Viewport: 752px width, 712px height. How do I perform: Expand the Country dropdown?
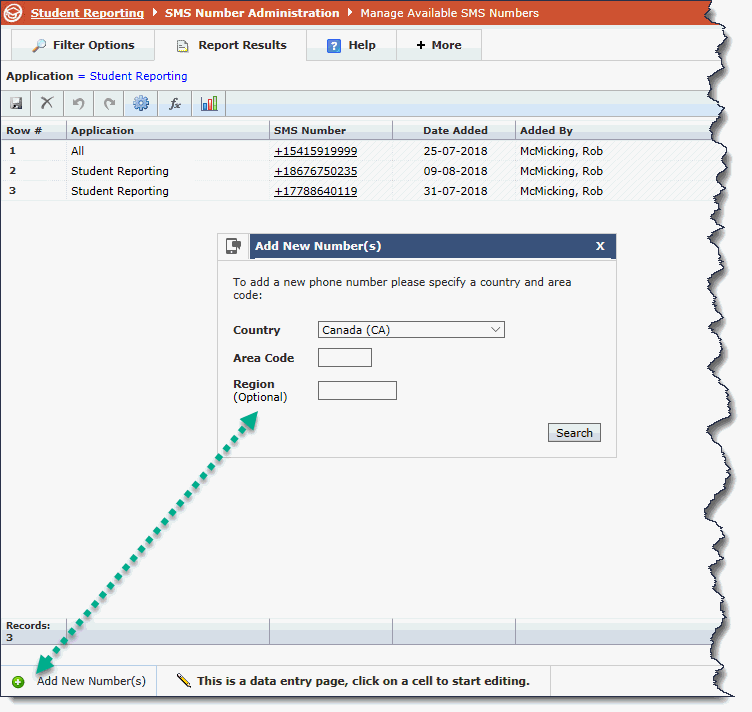pos(411,330)
